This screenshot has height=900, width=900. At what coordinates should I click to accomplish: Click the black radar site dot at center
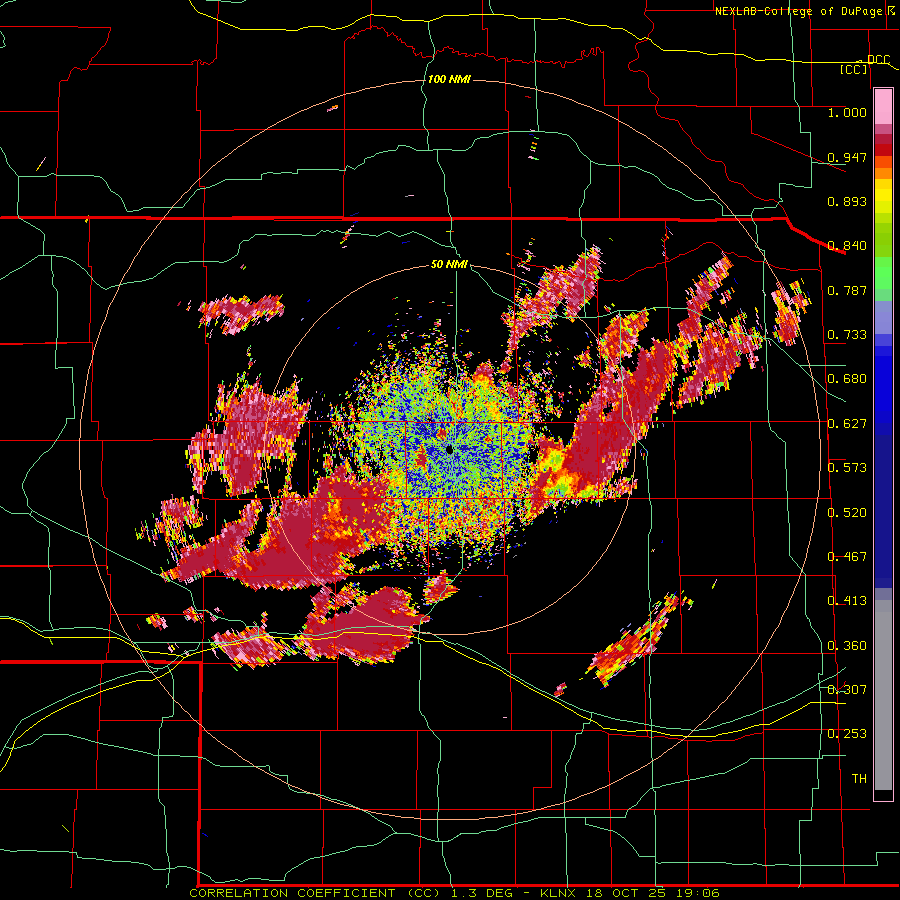(449, 449)
